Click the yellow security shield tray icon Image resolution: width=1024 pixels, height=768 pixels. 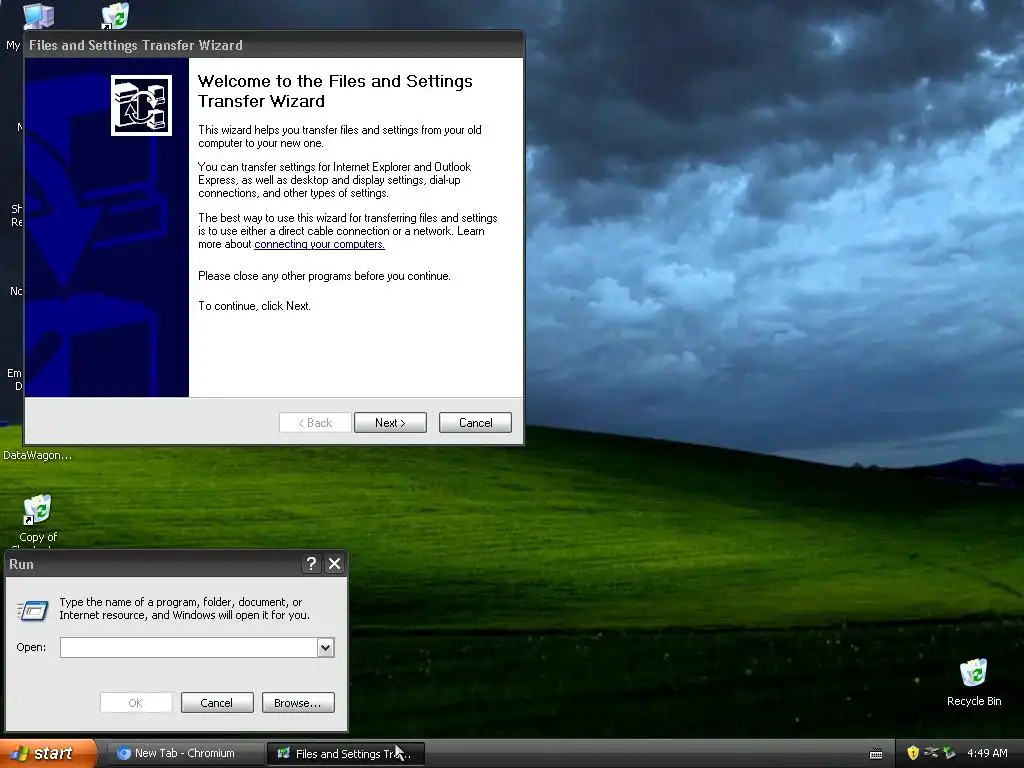pyautogui.click(x=913, y=753)
